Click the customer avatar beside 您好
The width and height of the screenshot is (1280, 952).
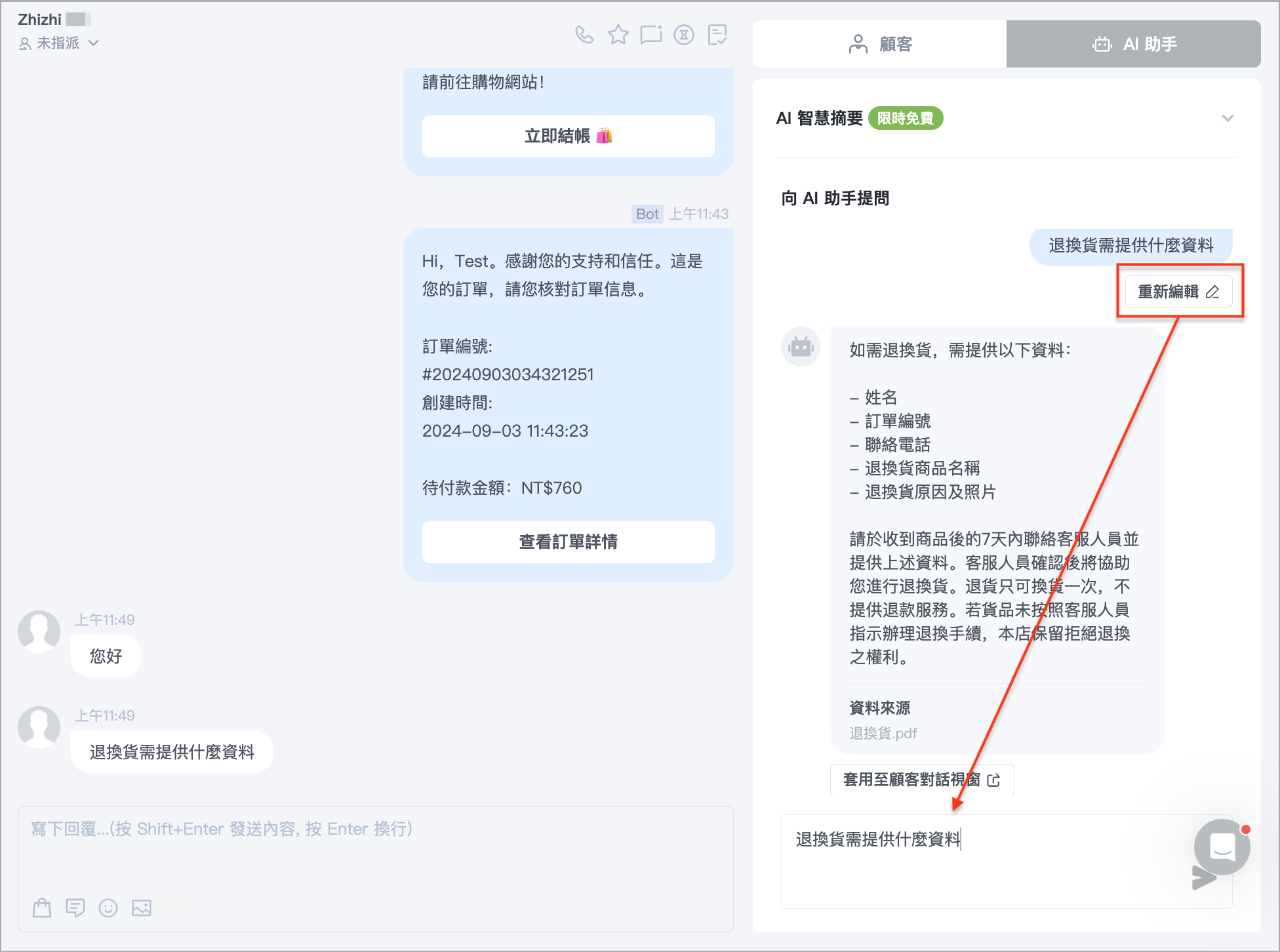[39, 631]
